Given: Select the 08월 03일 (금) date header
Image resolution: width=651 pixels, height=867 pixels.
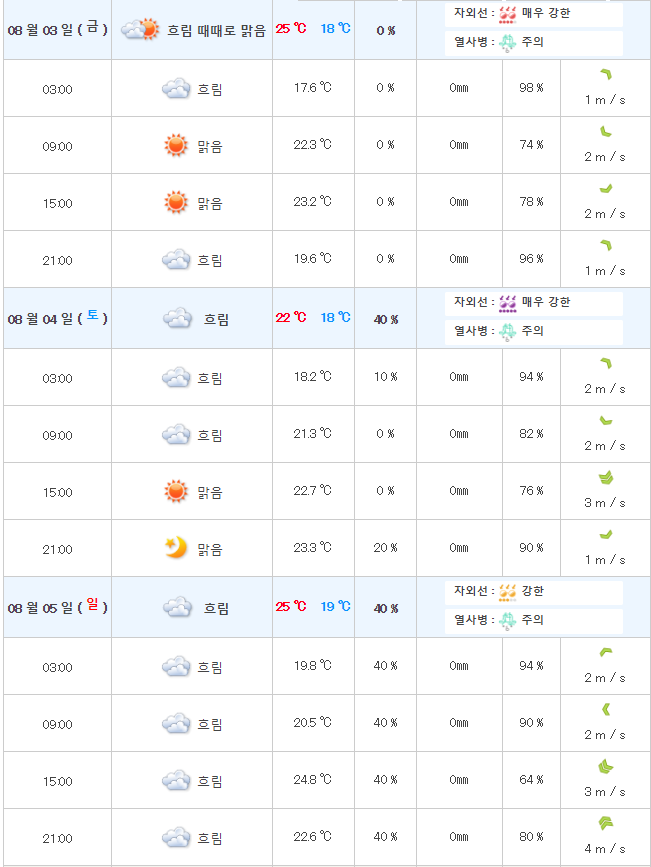Looking at the screenshot, I should [x=57, y=29].
